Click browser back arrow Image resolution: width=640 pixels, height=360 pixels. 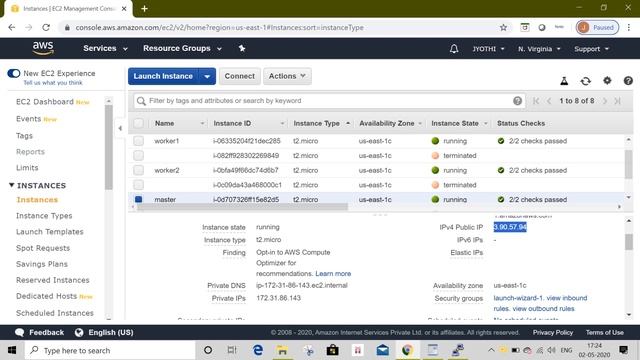[x=12, y=27]
